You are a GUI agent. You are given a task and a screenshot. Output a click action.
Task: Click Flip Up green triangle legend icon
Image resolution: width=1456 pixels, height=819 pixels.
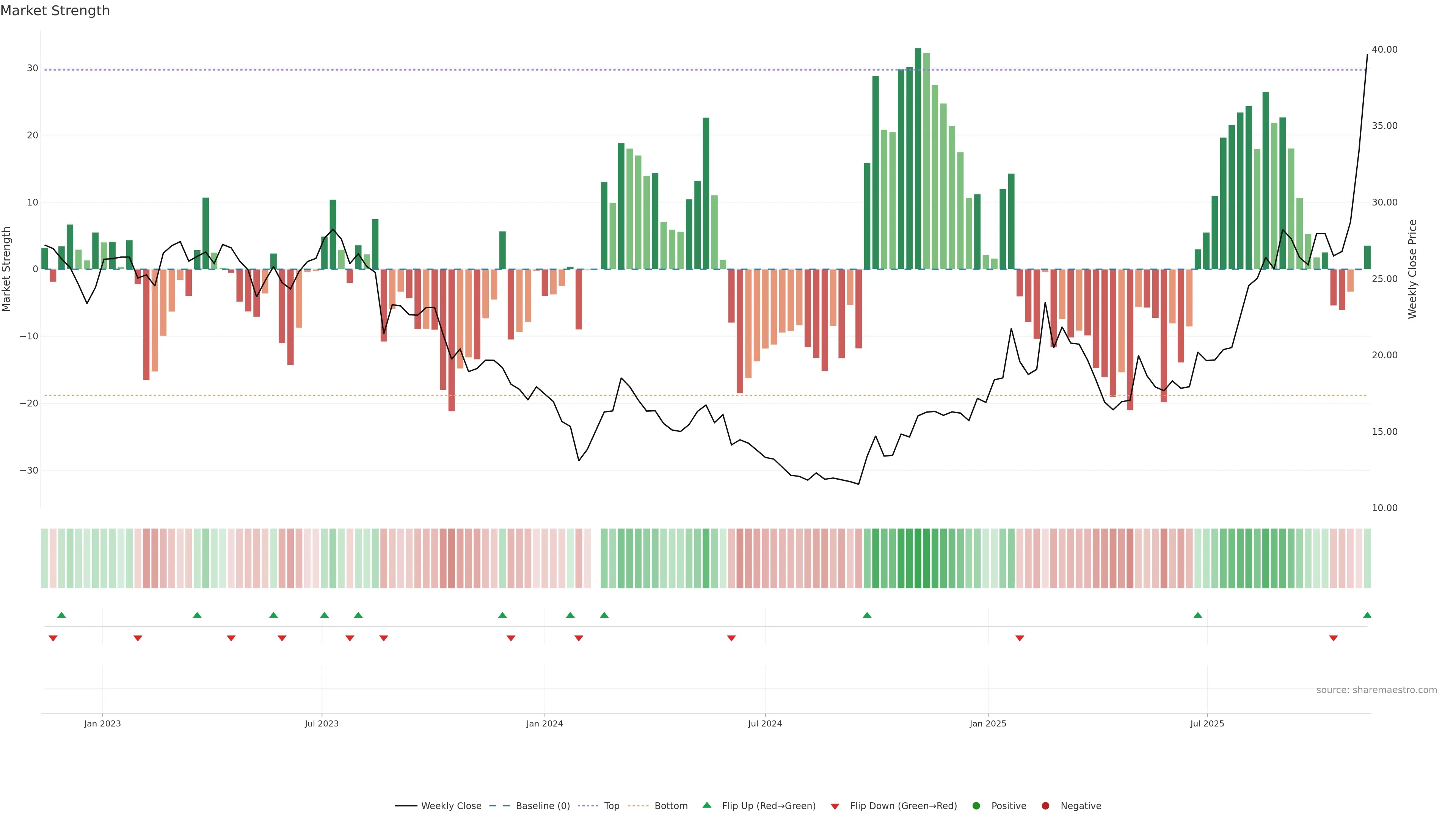coord(706,805)
